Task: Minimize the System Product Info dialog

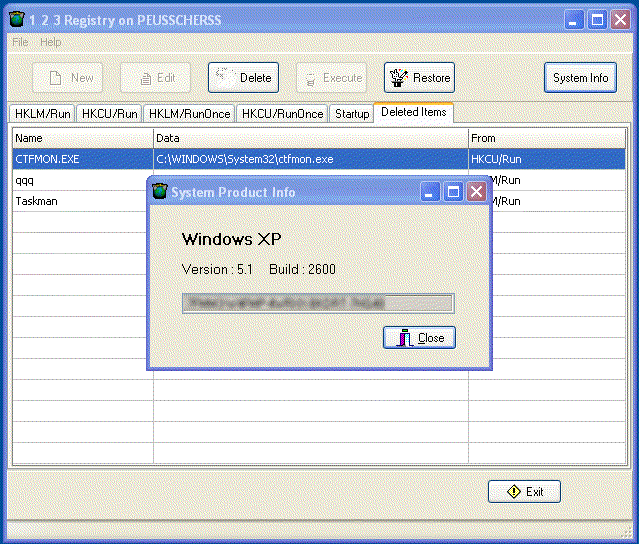Action: pos(430,192)
